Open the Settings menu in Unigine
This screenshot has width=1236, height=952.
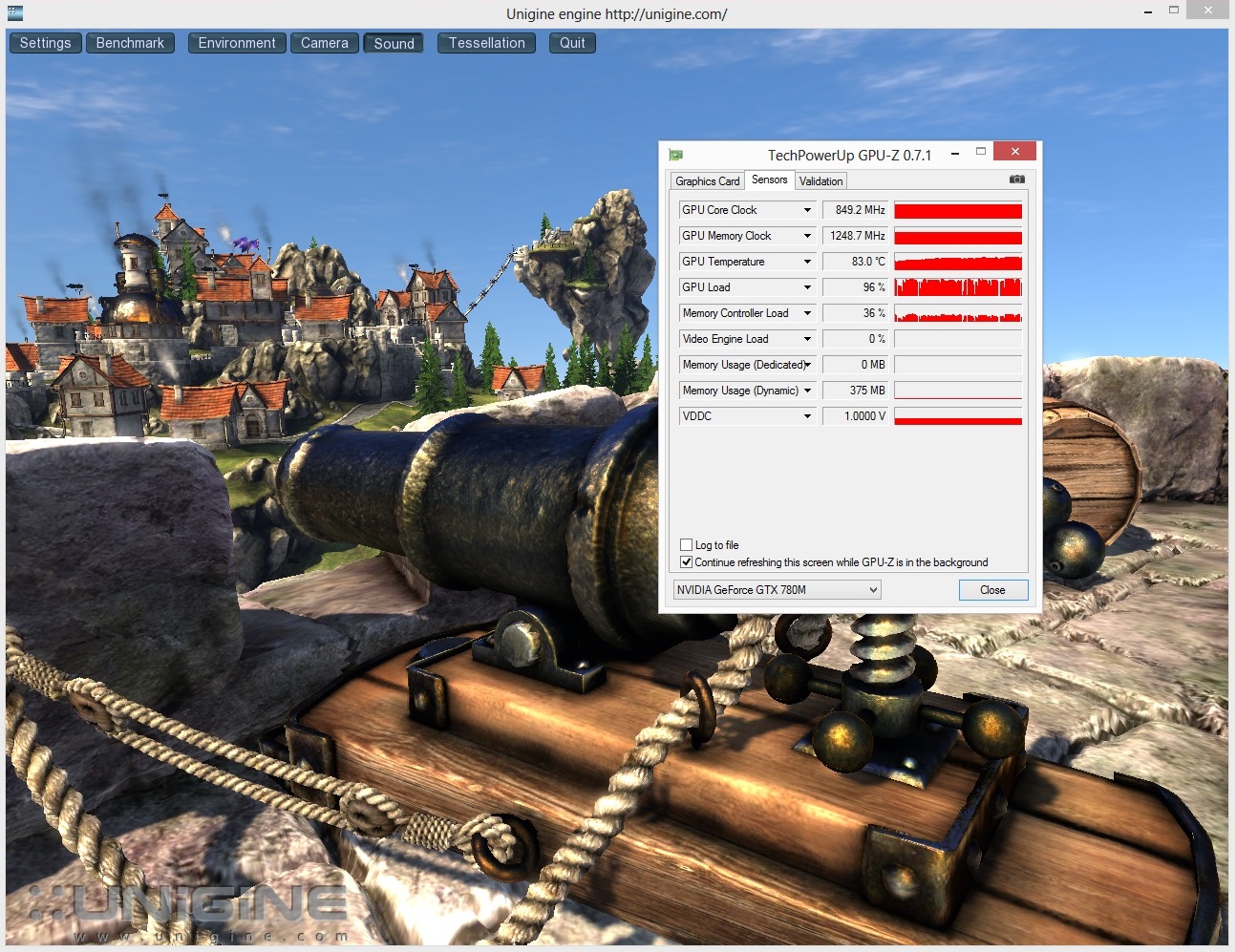[45, 43]
